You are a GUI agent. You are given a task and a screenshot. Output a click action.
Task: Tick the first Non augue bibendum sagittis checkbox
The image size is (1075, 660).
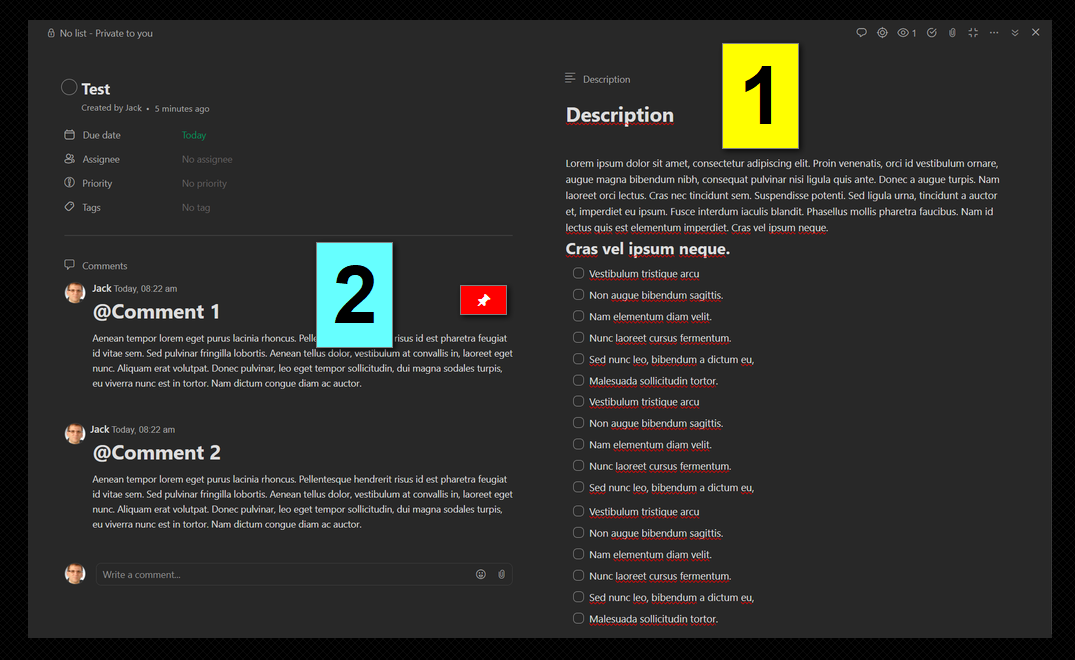tap(578, 294)
